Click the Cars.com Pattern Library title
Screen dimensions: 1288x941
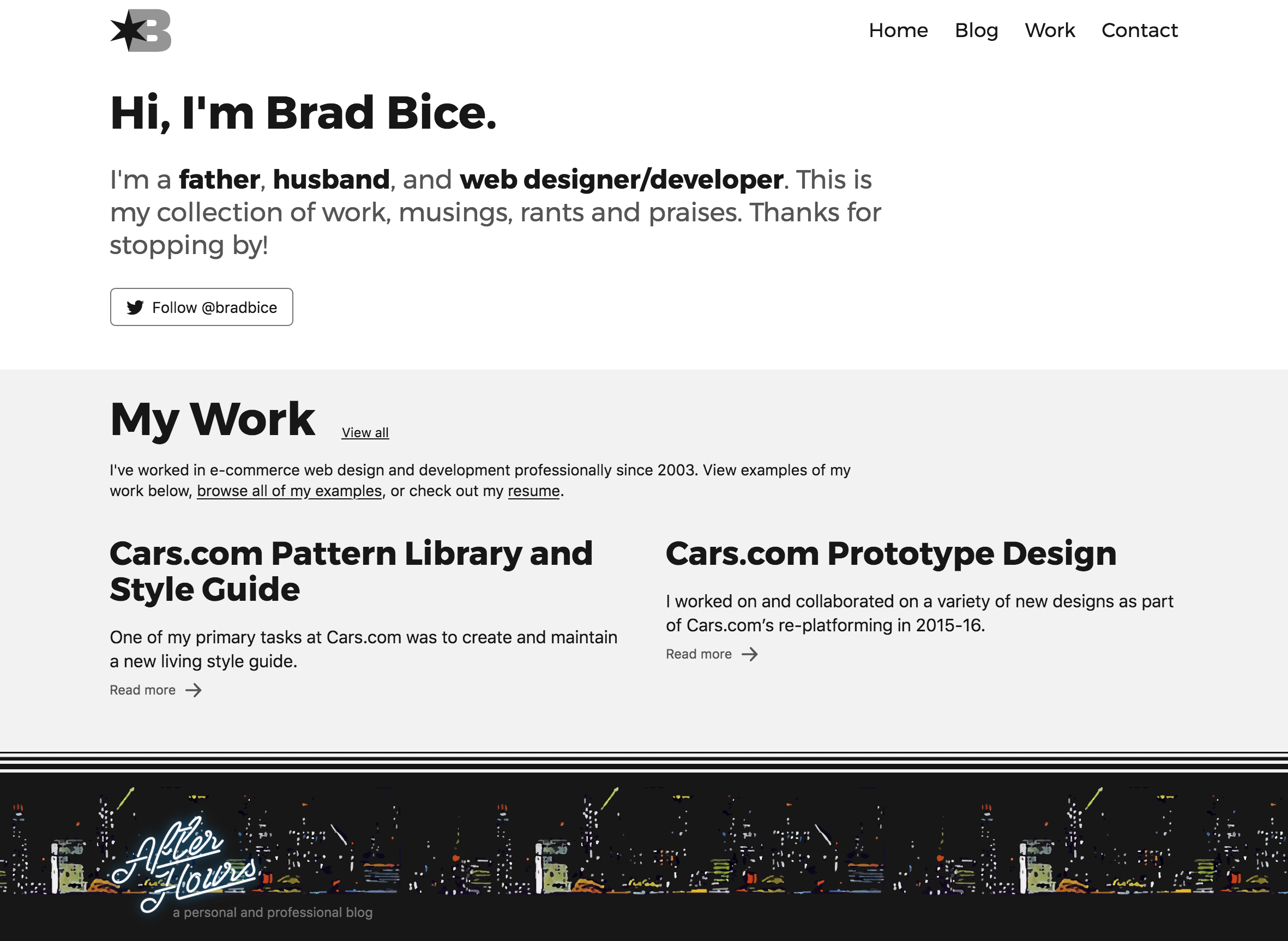tap(352, 571)
